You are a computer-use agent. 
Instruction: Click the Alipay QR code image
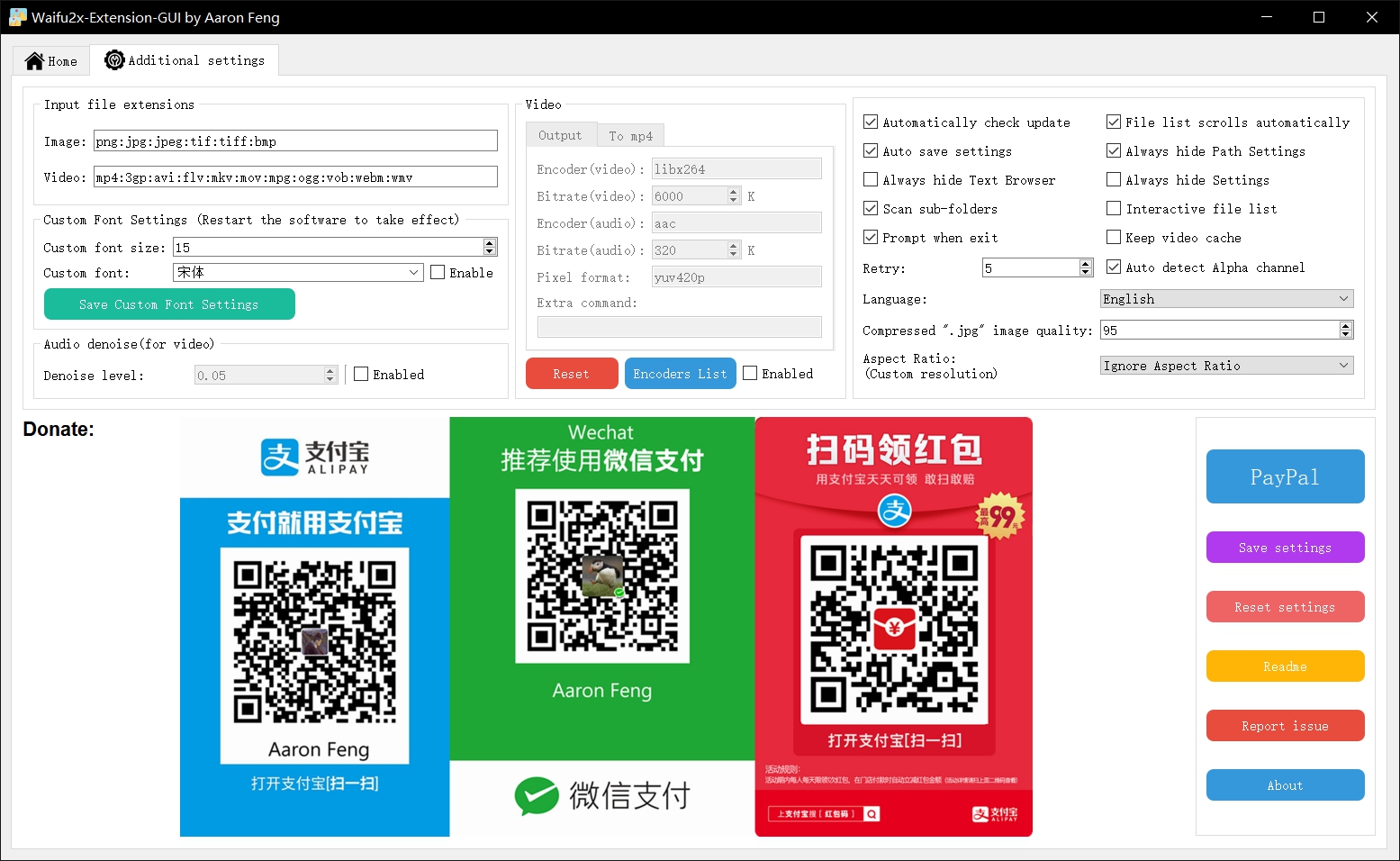pyautogui.click(x=315, y=641)
